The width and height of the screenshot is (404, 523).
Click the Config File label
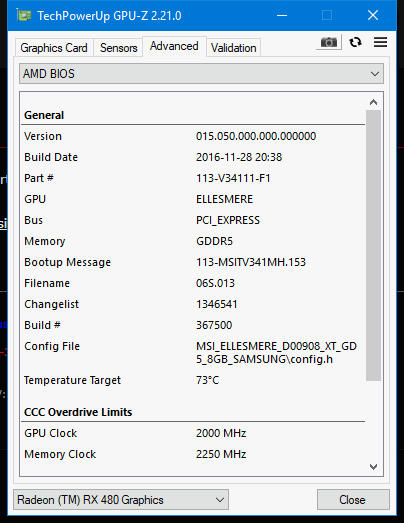tap(52, 346)
